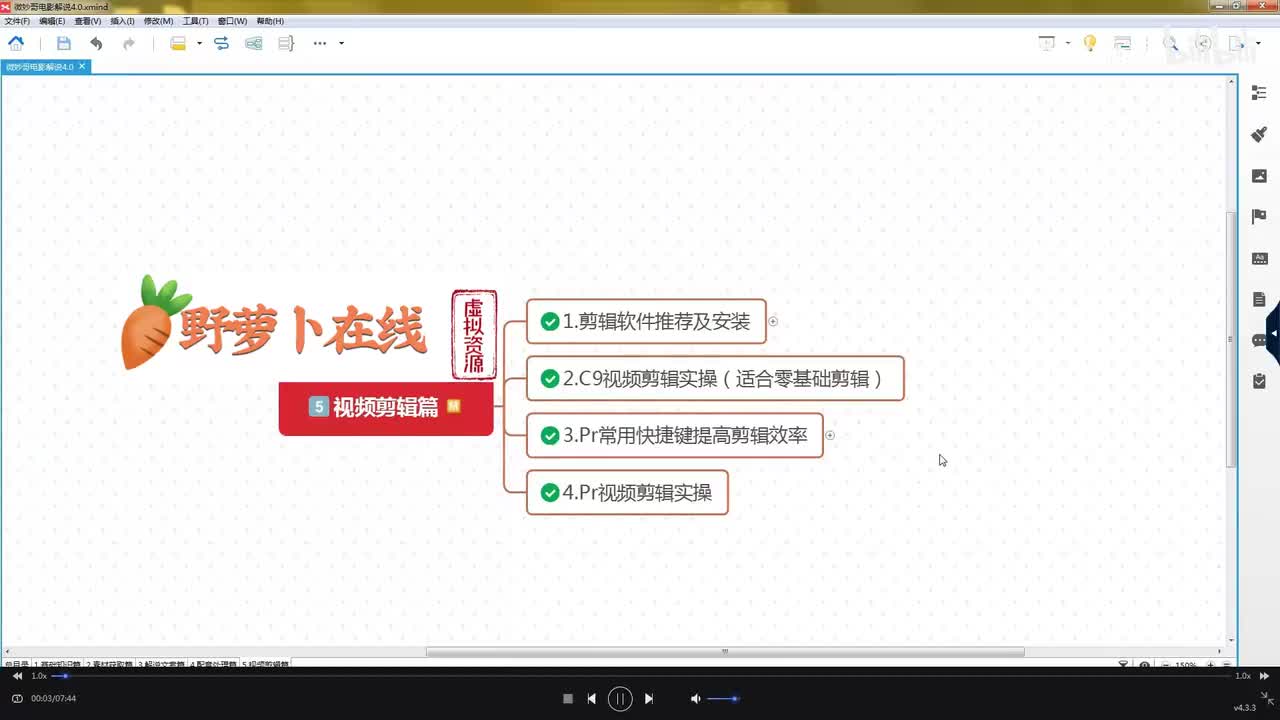1280x720 pixels.
Task: Click green check marker on topic 4
Action: [x=549, y=492]
